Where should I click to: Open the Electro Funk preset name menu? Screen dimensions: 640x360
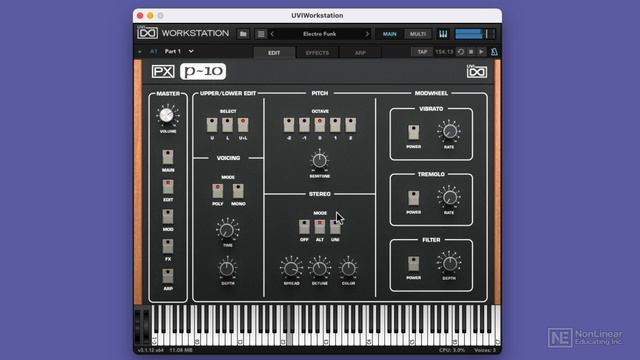(320, 34)
